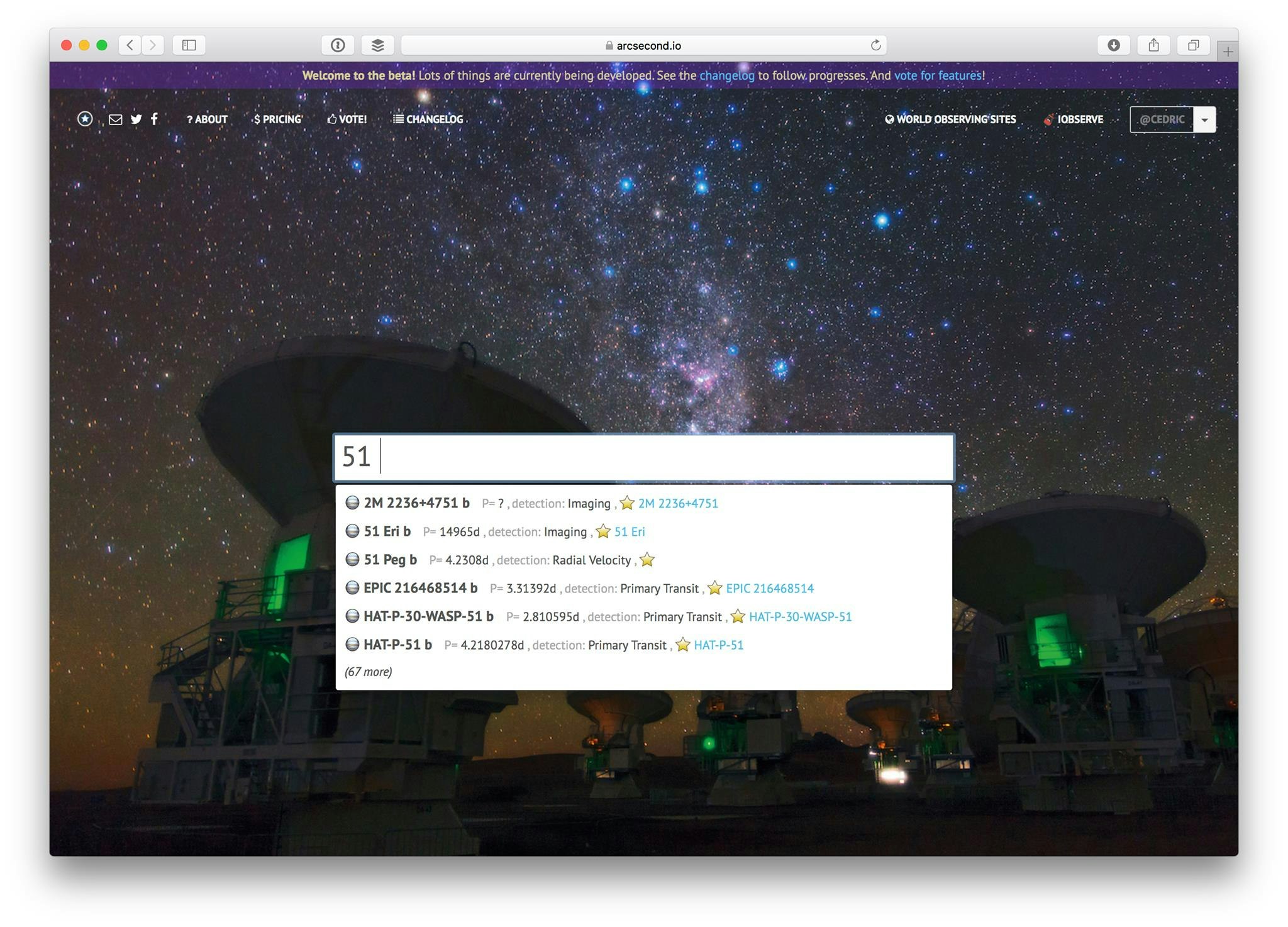Screen dimensions: 1288x927
Task: Click the Safari share icon
Action: click(1153, 45)
